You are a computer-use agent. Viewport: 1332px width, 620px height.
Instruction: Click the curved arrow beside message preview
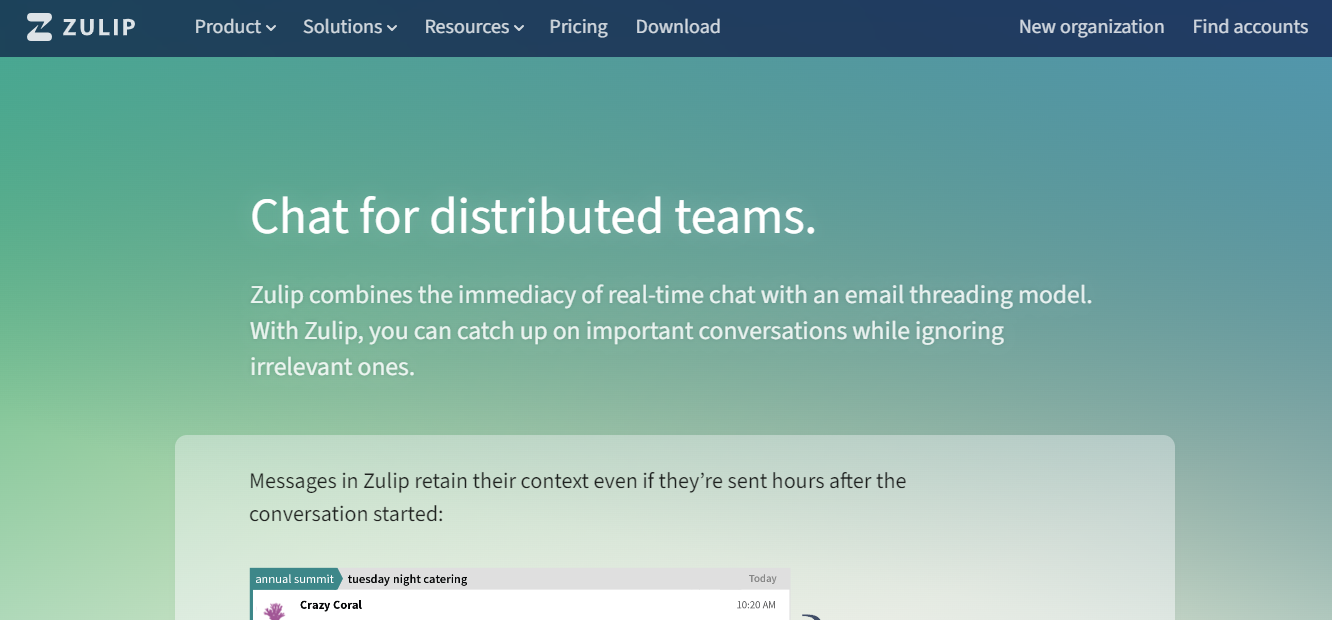pyautogui.click(x=810, y=616)
